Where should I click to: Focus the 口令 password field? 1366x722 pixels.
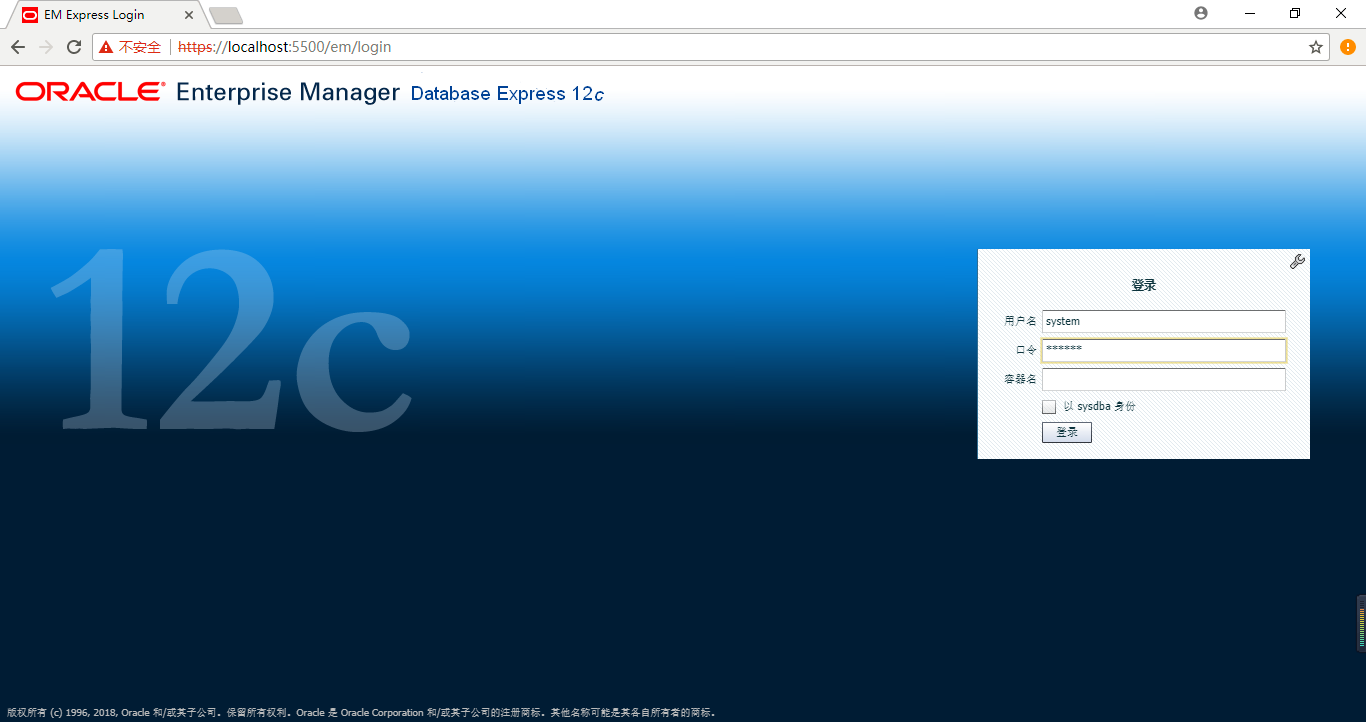[1164, 350]
